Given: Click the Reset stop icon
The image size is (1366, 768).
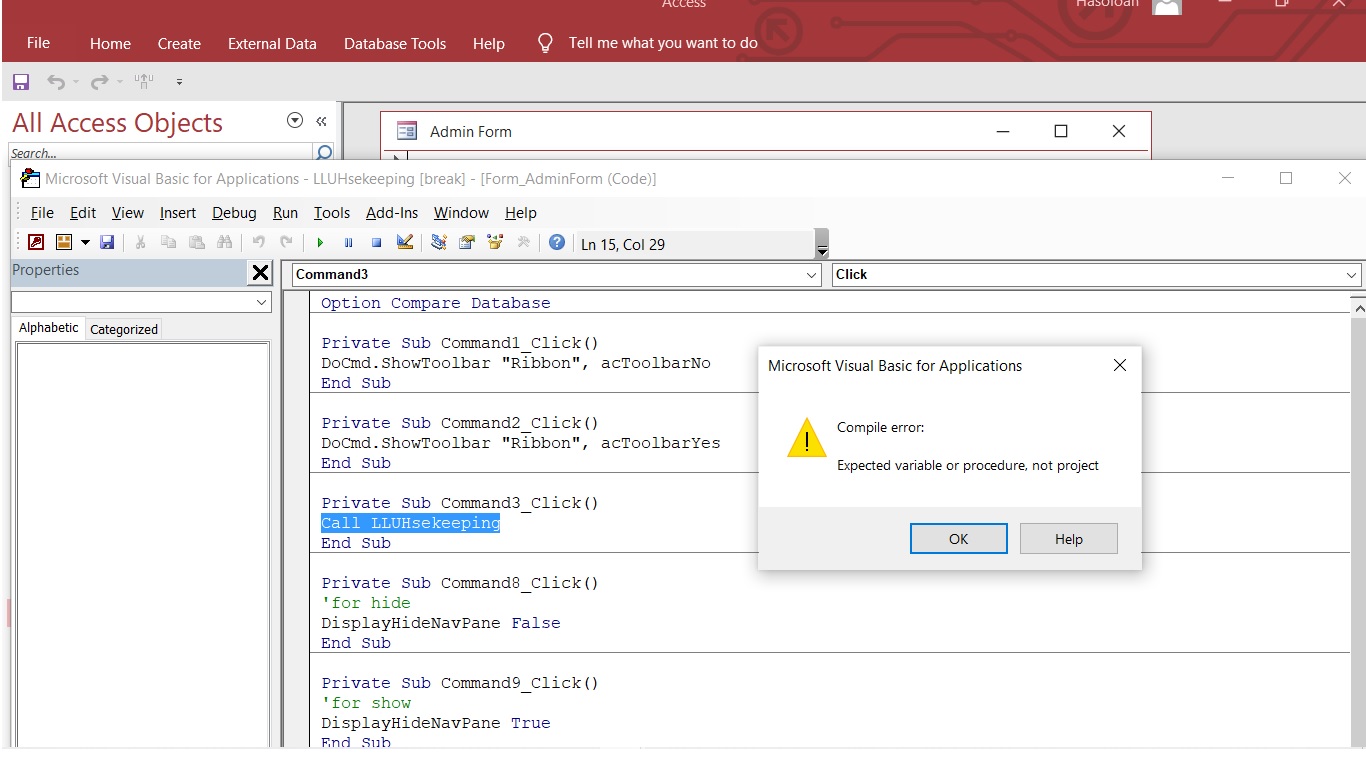Looking at the screenshot, I should (x=376, y=242).
